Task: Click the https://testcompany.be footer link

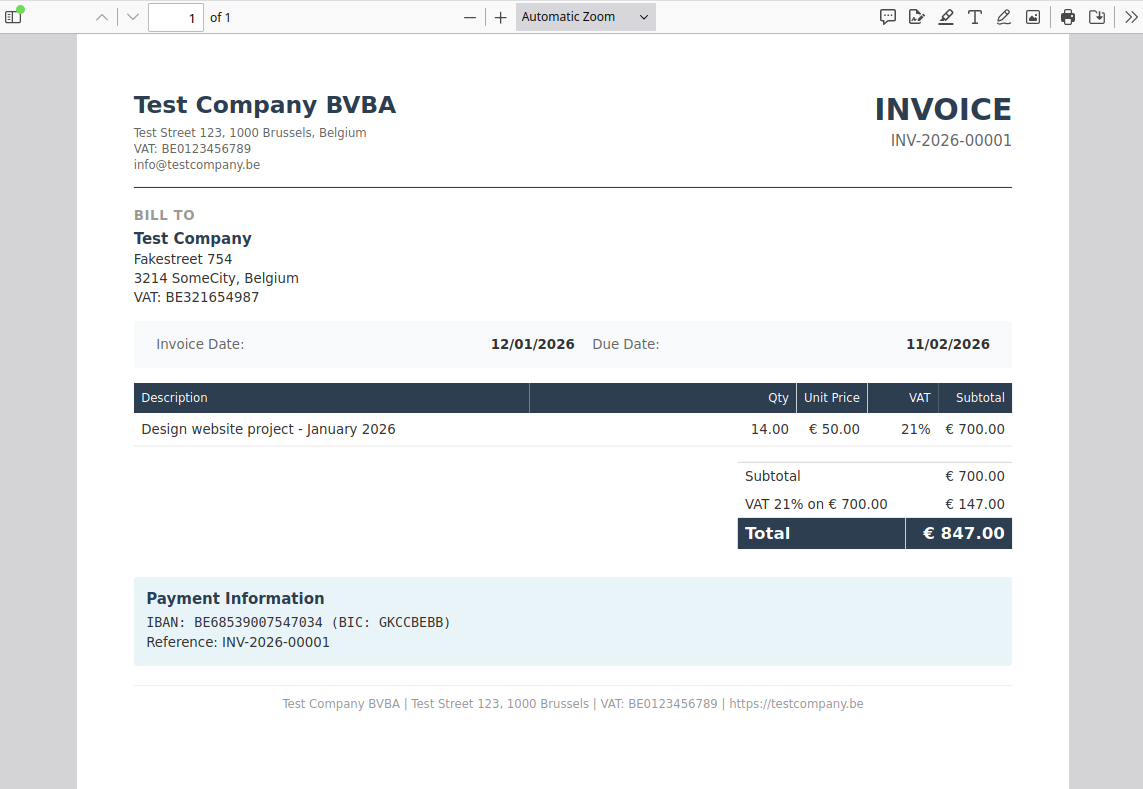Action: [x=796, y=704]
